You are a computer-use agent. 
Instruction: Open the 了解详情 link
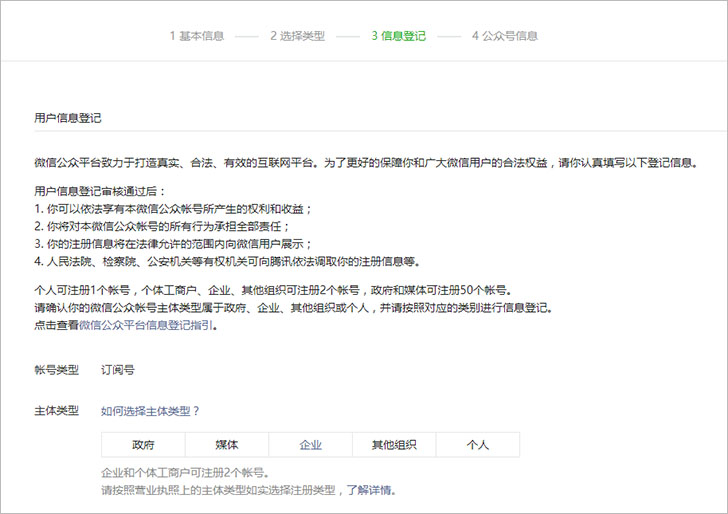coord(369,490)
